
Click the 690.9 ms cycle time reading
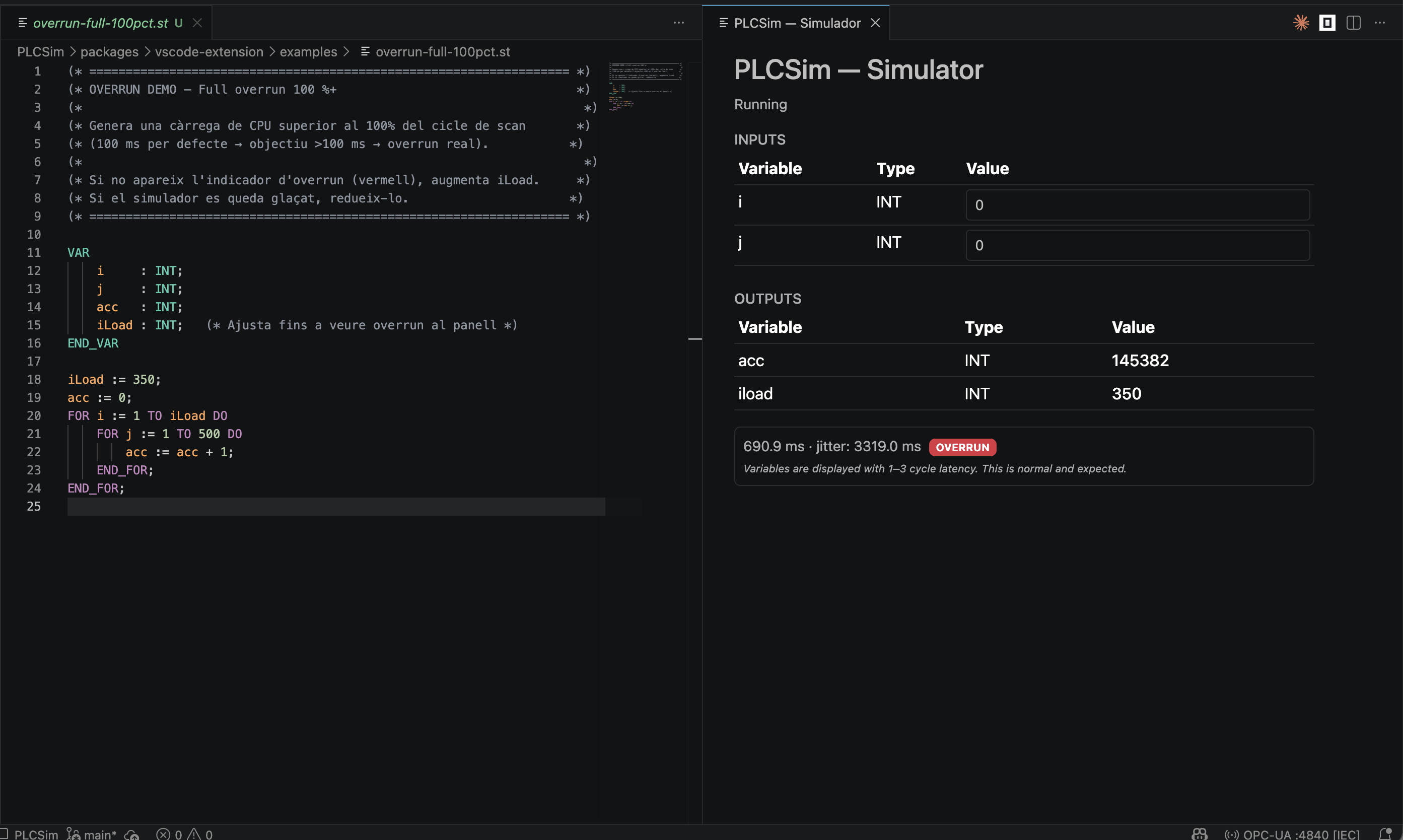773,446
